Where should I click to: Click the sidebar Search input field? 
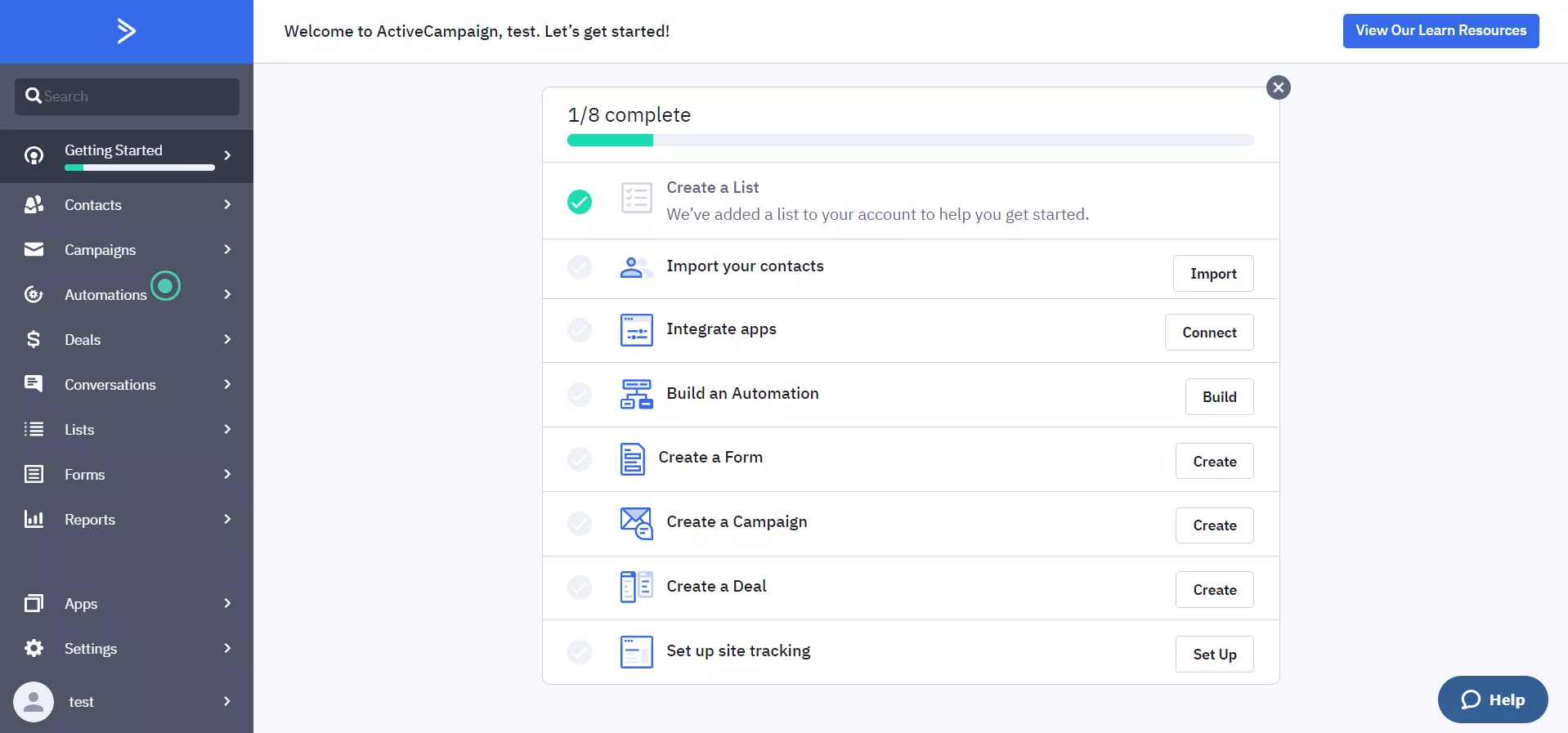pos(127,96)
